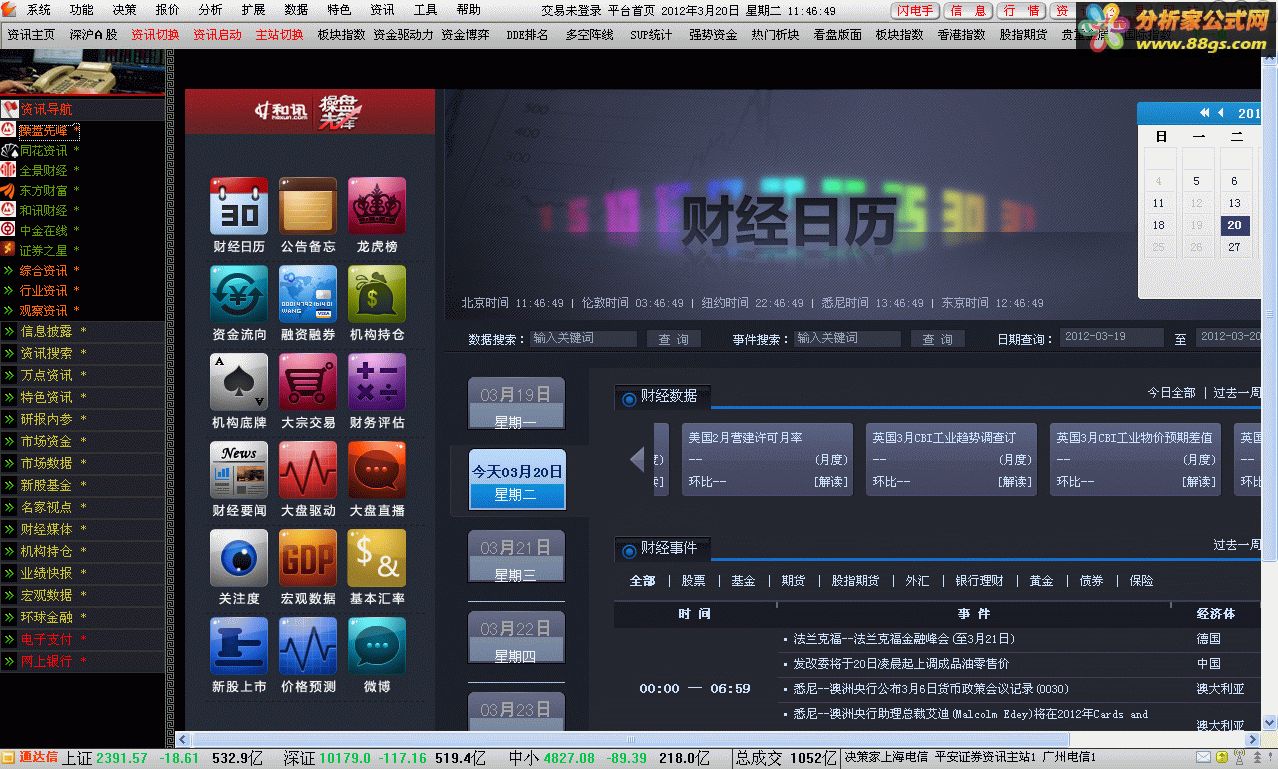The image size is (1278, 769).
Task: Select 同花资讯 in the left sidebar
Action: tap(44, 150)
